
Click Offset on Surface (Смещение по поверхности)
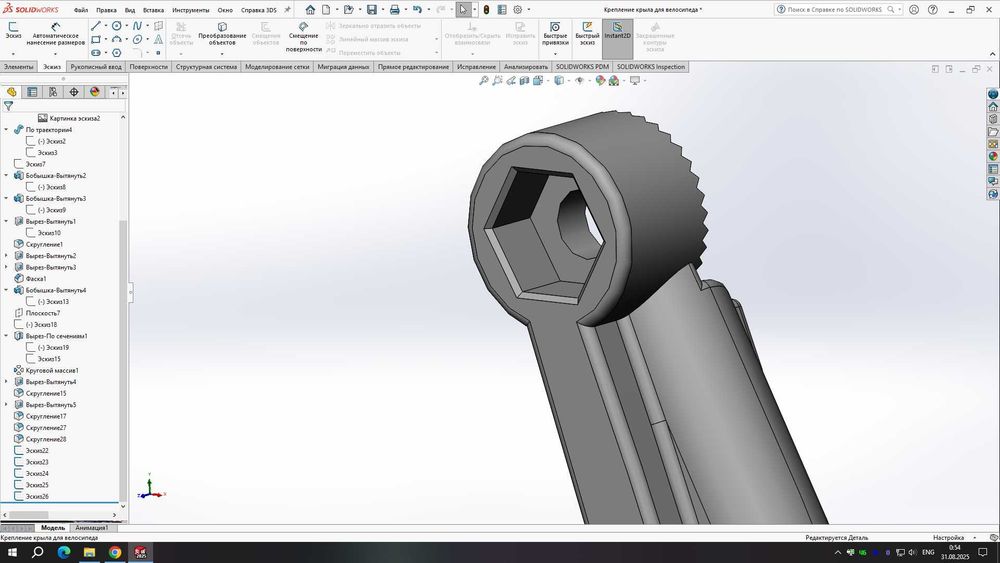coord(304,37)
